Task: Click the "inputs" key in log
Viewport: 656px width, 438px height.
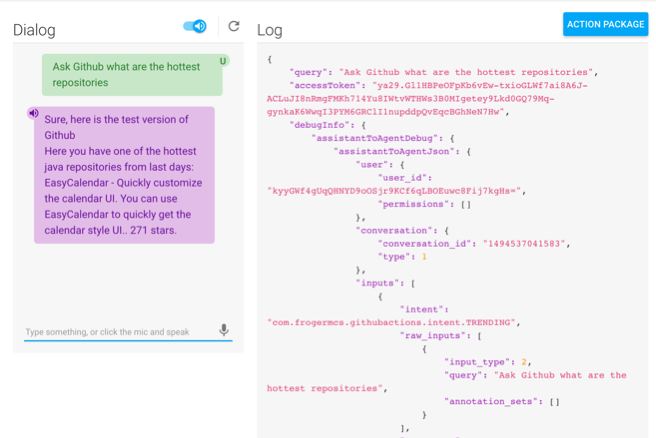Action: pos(377,283)
